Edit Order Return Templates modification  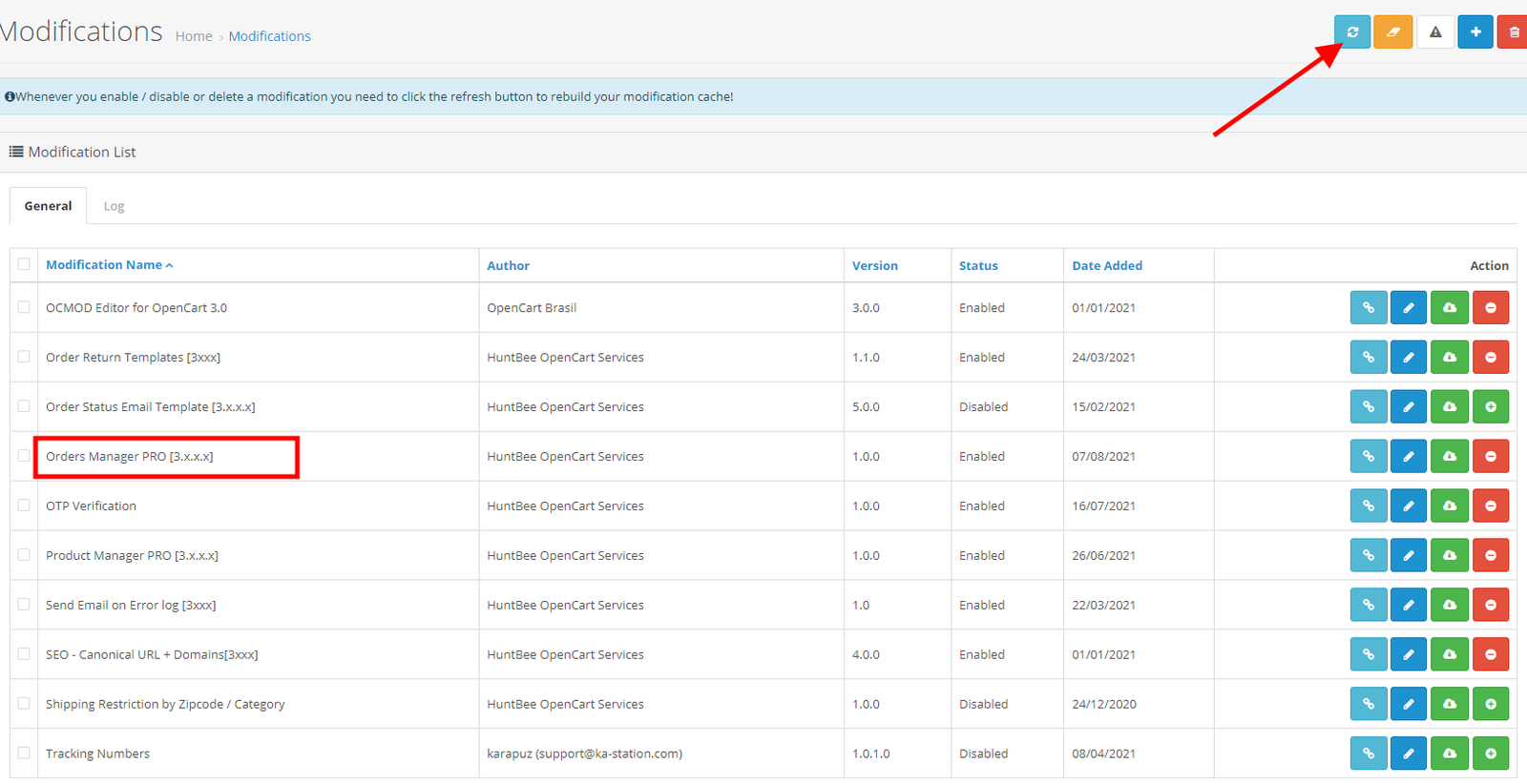pyautogui.click(x=1409, y=357)
